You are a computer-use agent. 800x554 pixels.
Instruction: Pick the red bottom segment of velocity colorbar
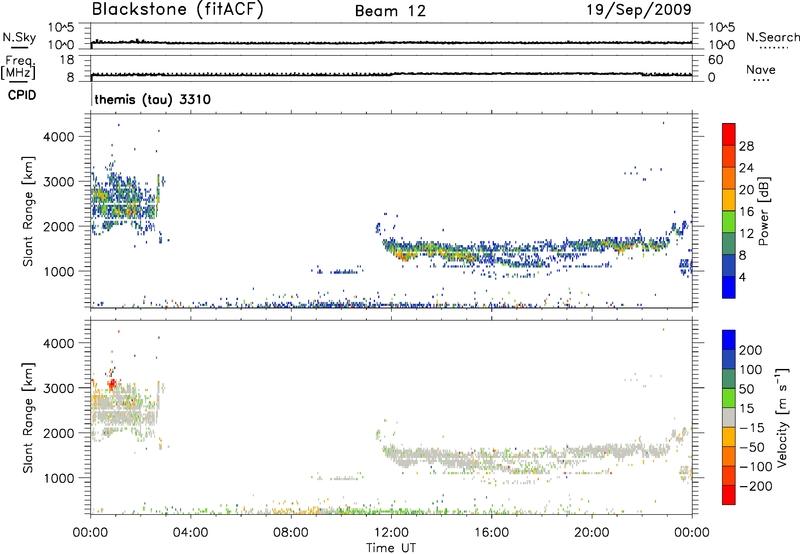pos(729,495)
